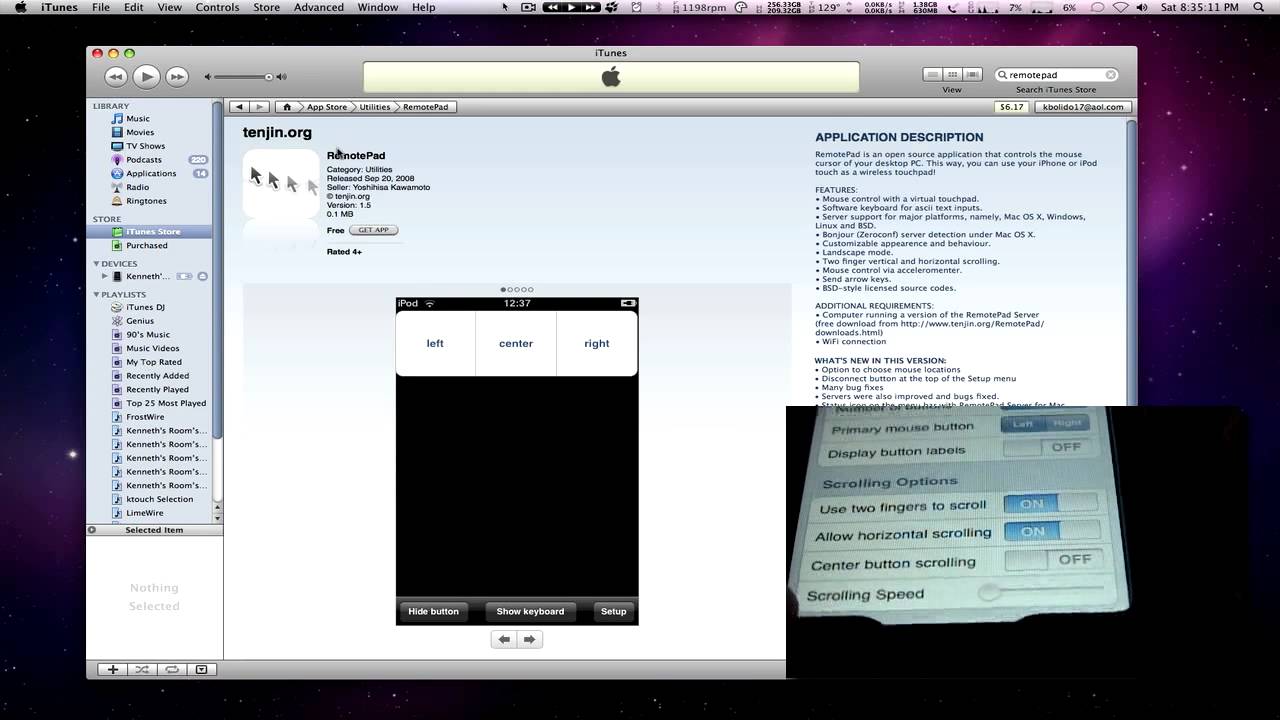1280x720 pixels.
Task: Go to iTunes Store home icon
Action: [287, 107]
